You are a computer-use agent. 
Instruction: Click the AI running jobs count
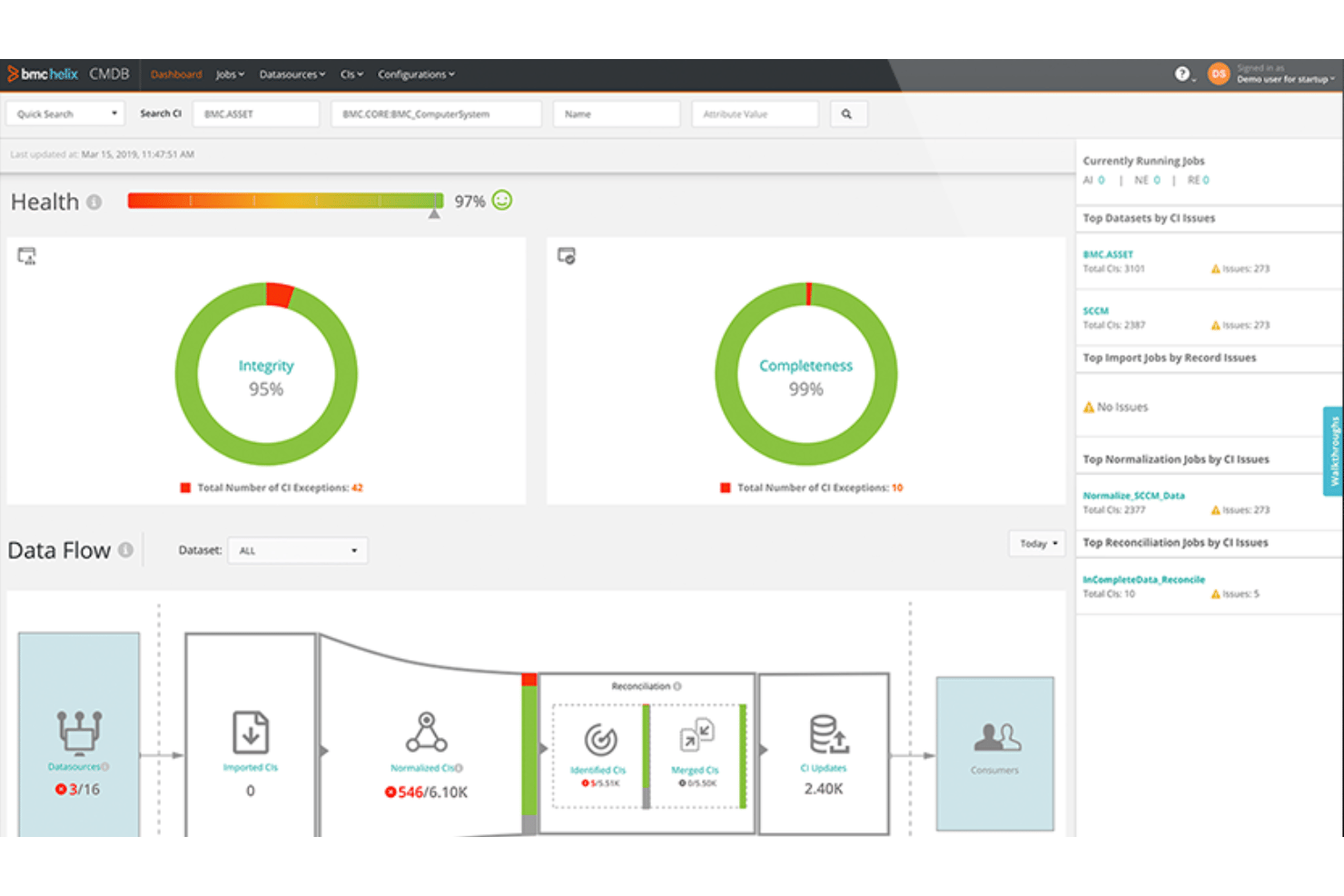point(1102,181)
